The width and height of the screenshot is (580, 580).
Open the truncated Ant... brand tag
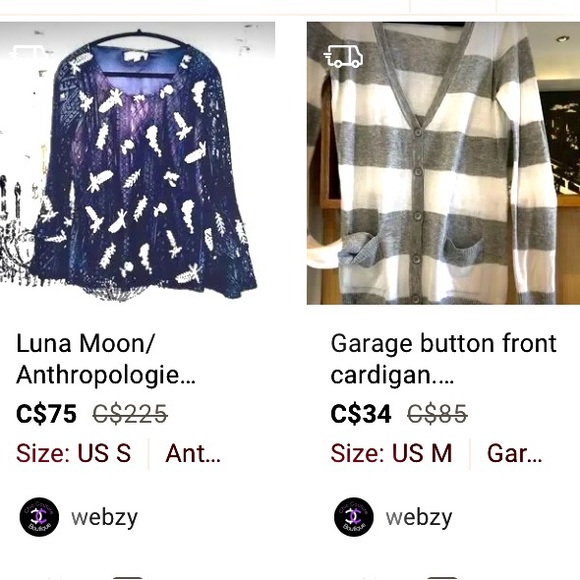193,453
